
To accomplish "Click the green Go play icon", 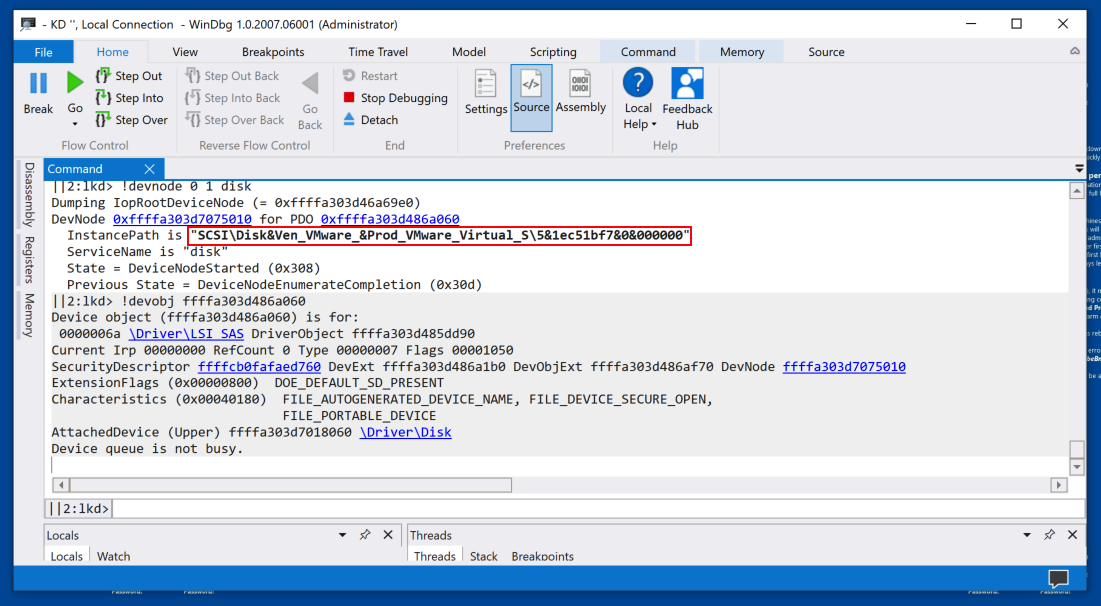I will point(74,83).
